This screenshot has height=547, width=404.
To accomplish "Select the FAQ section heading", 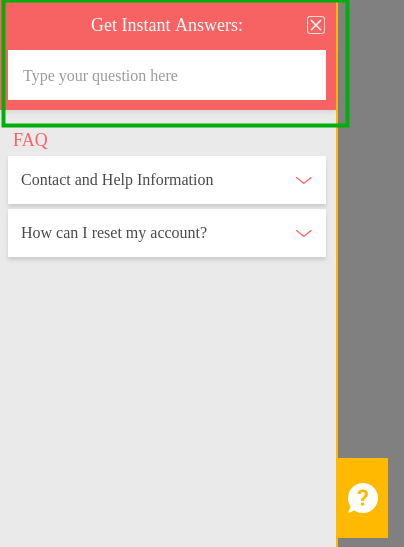I will 30,140.
